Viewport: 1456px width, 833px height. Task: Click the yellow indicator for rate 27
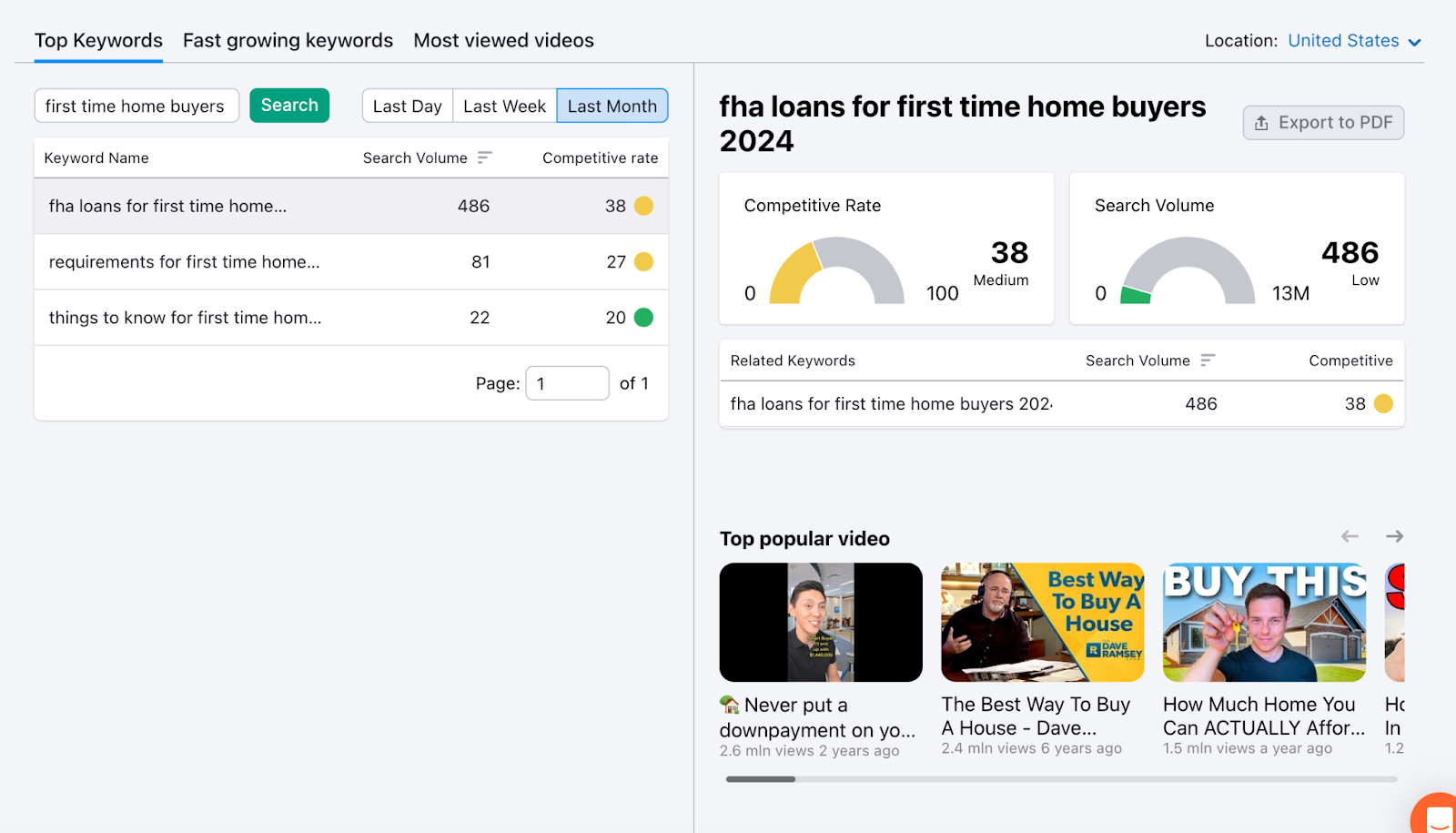[x=643, y=262]
